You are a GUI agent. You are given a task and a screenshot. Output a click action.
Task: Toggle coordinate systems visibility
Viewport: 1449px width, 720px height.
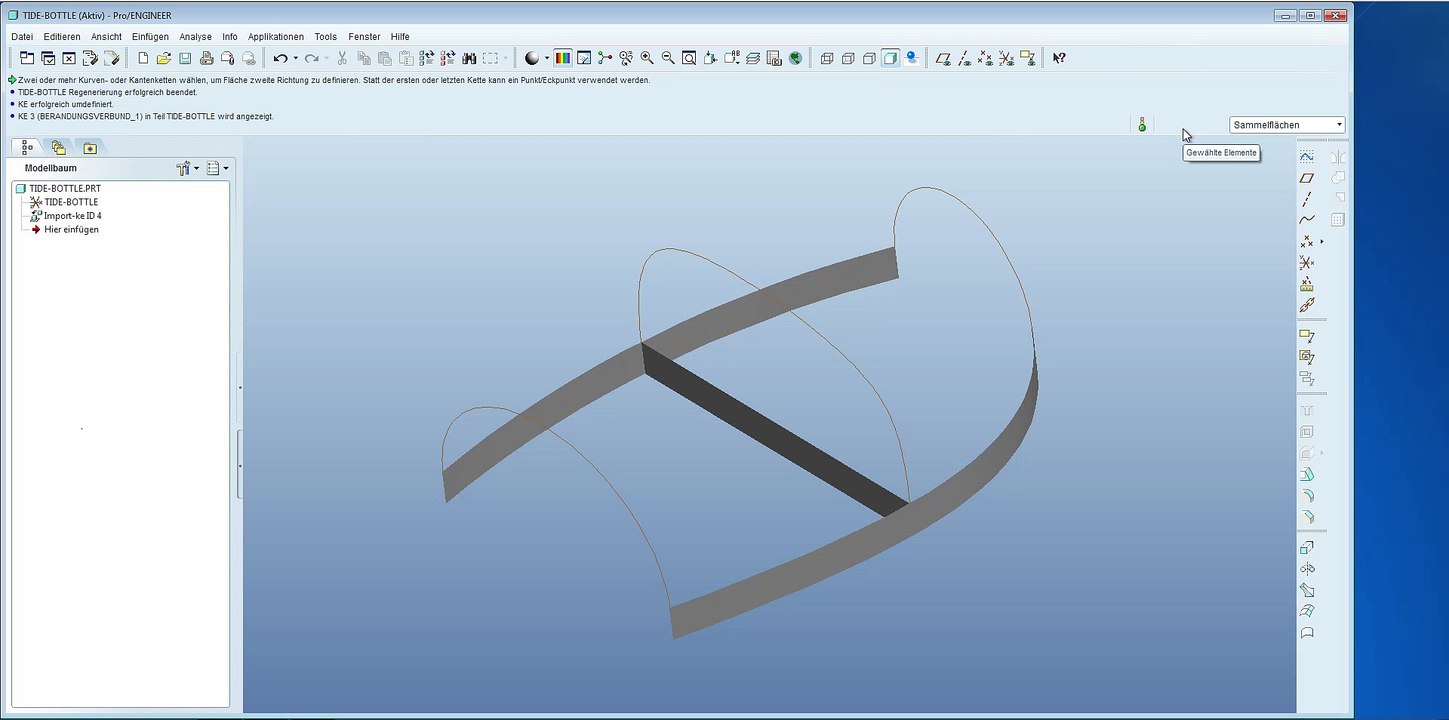click(1006, 58)
